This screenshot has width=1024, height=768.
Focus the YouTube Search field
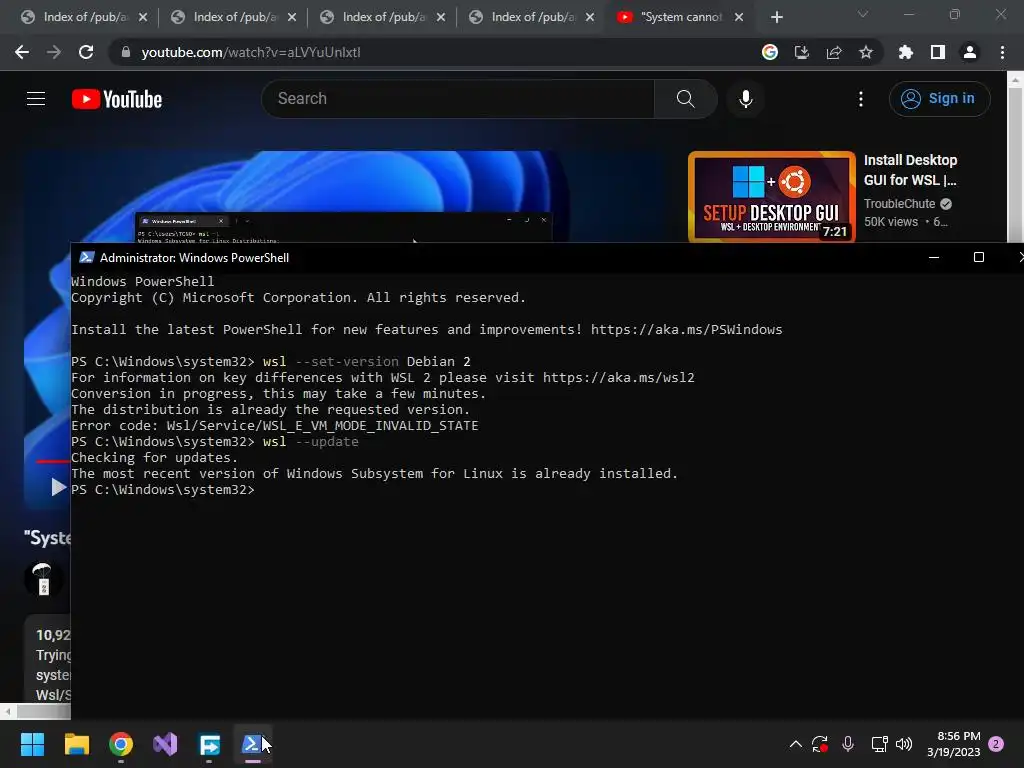click(457, 99)
